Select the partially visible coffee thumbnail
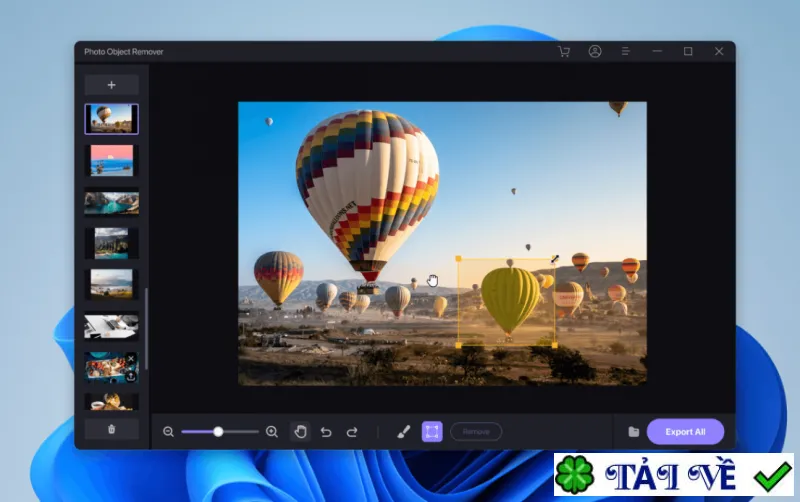 (112, 401)
